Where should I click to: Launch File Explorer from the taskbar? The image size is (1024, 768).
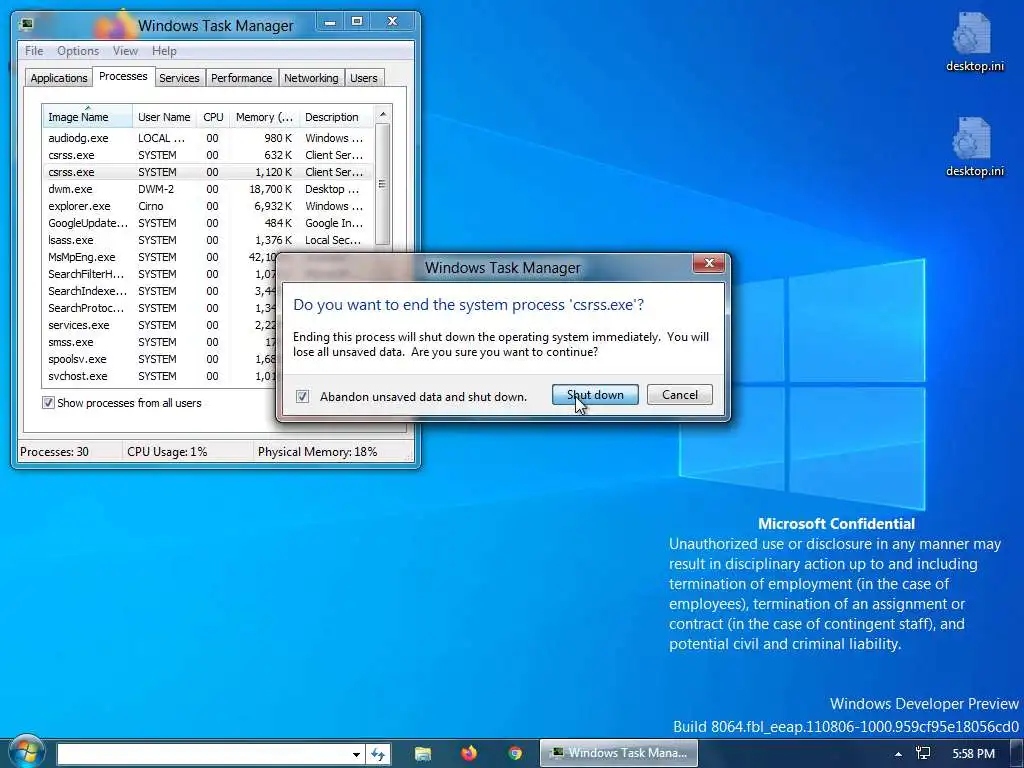pos(423,754)
